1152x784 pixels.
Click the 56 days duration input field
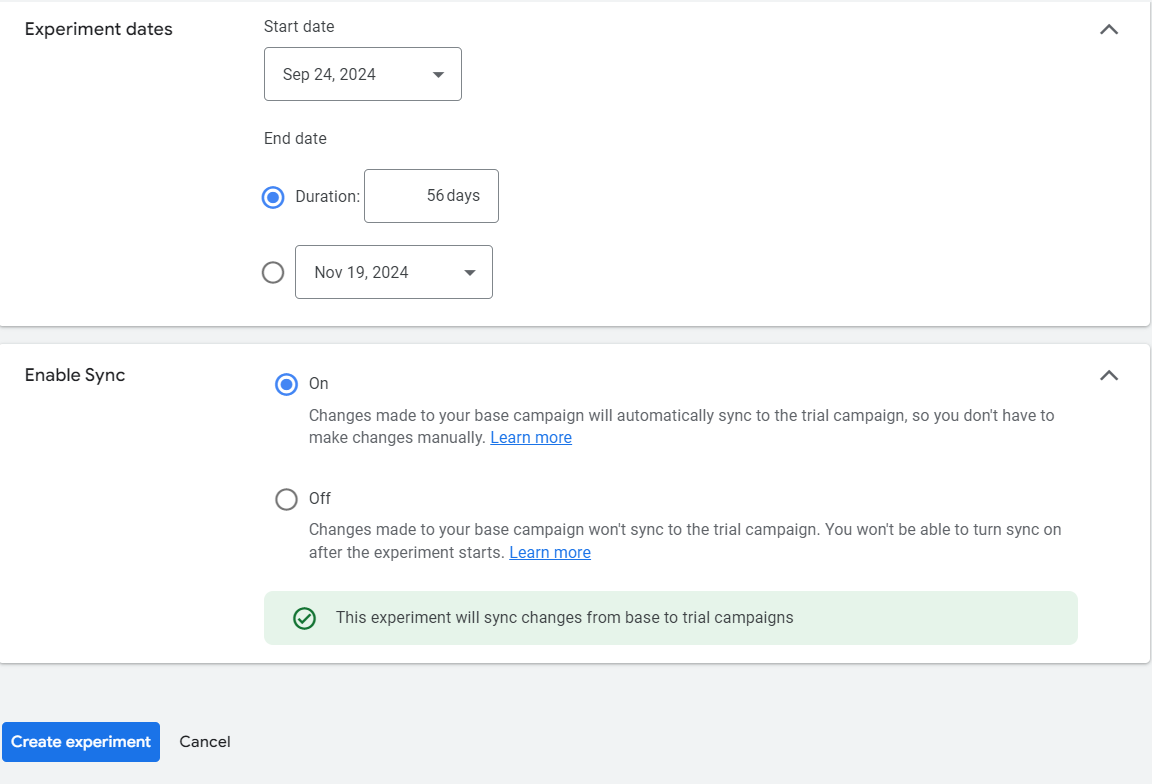click(x=431, y=196)
